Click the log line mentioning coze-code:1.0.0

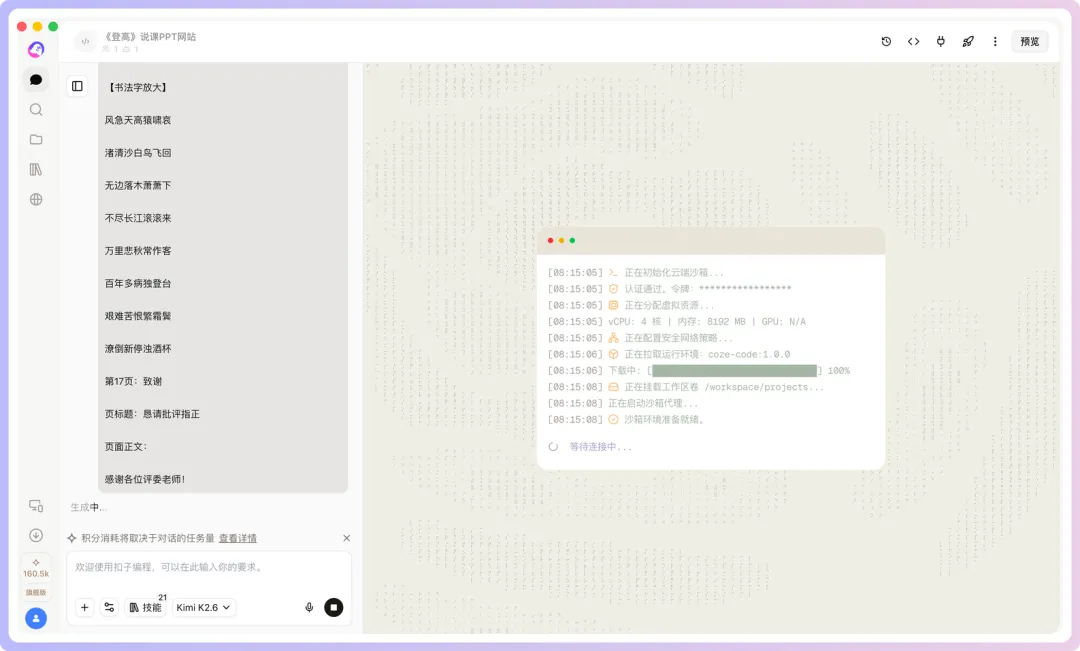pos(669,354)
